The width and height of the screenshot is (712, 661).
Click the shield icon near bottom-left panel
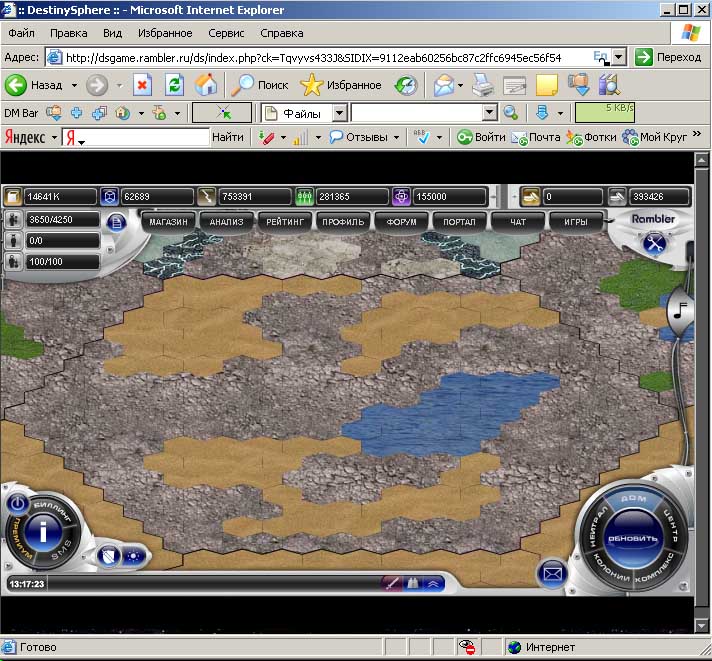109,556
